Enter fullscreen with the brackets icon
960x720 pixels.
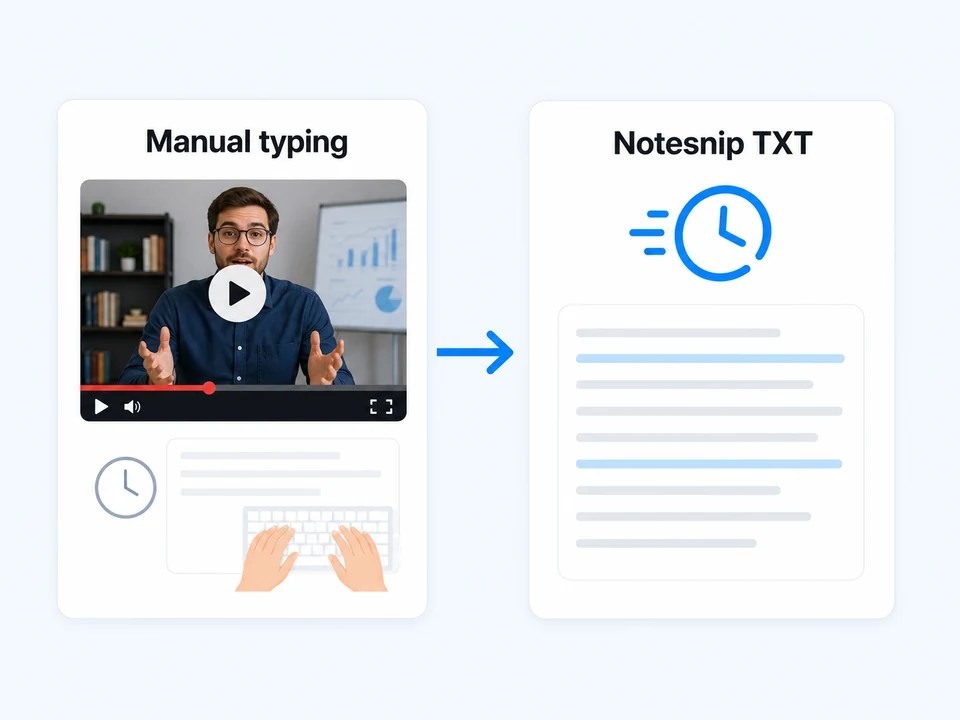coord(381,407)
